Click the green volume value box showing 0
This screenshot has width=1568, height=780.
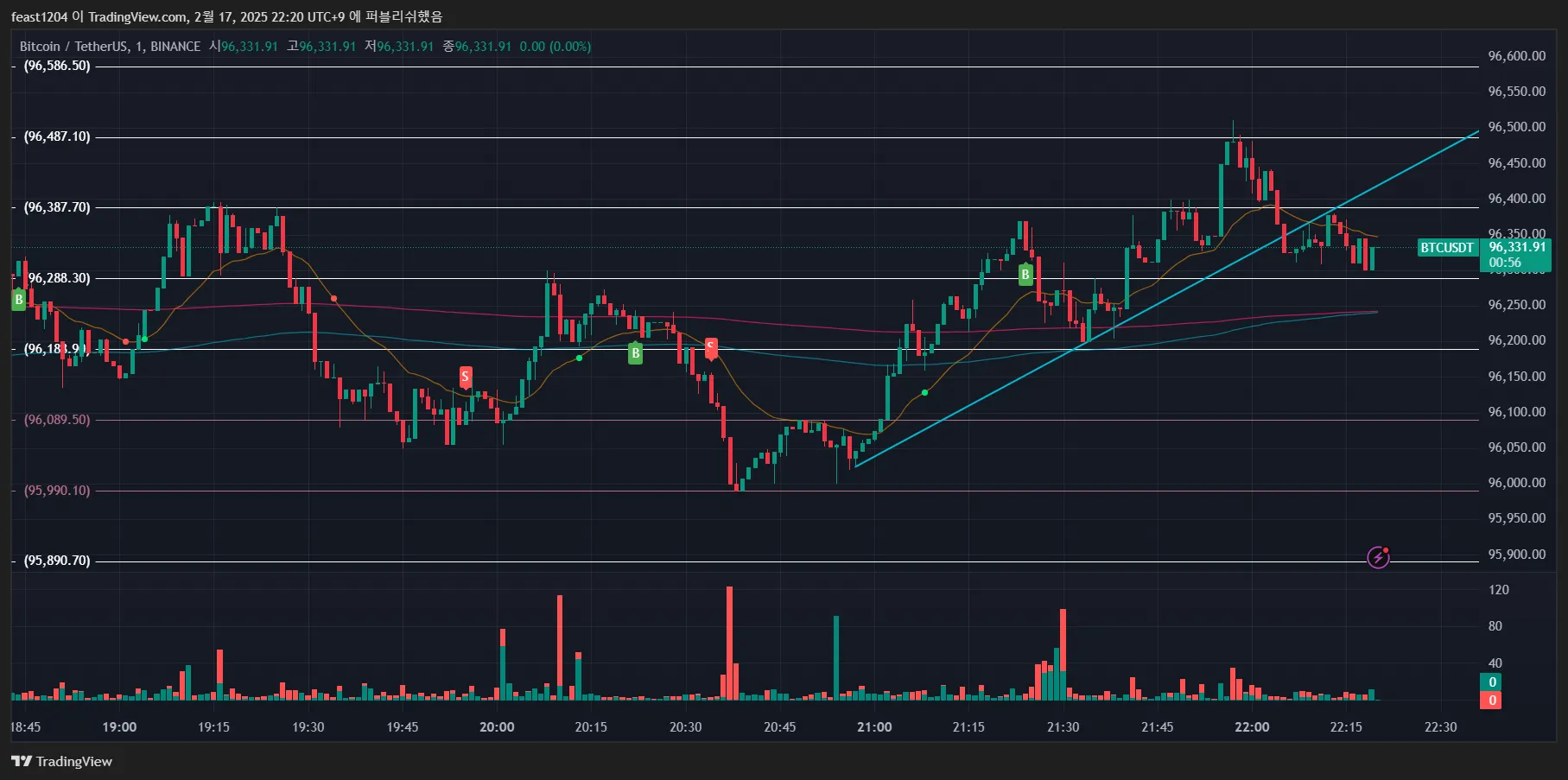point(1492,682)
